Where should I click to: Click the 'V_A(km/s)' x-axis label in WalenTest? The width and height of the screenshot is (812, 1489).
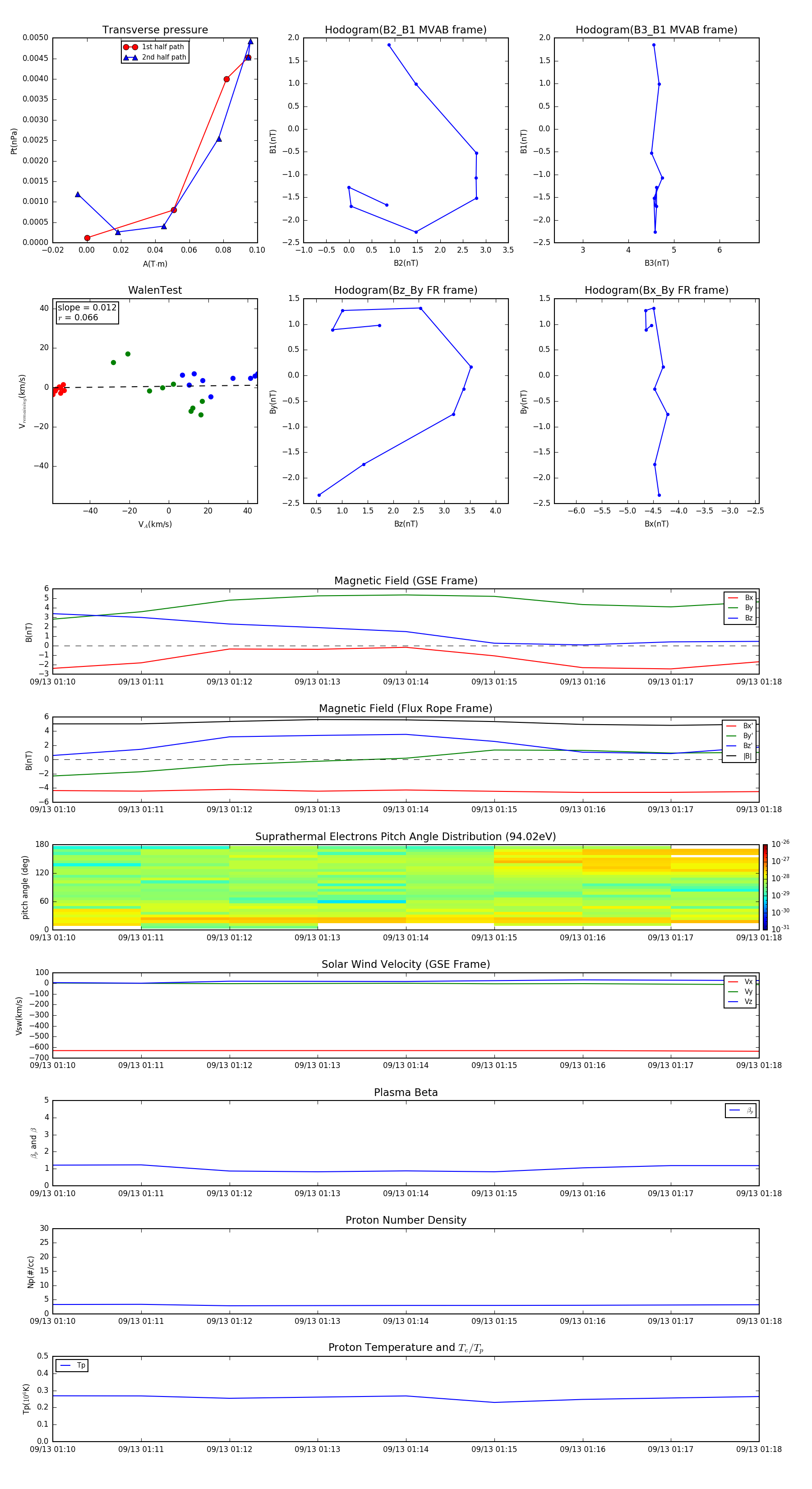coord(155,524)
